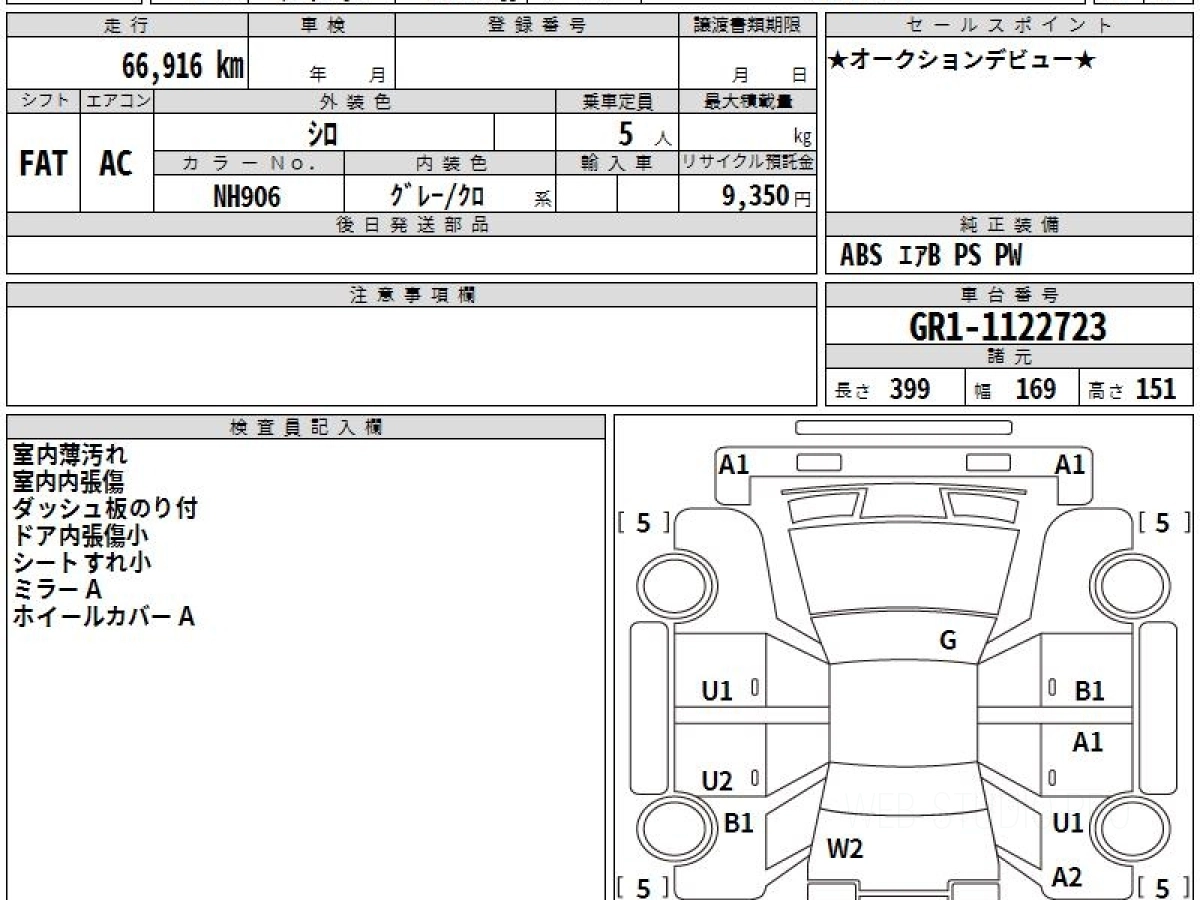Image resolution: width=1200 pixels, height=900 pixels.
Task: Click the AC air conditioner cell
Action: [x=116, y=164]
